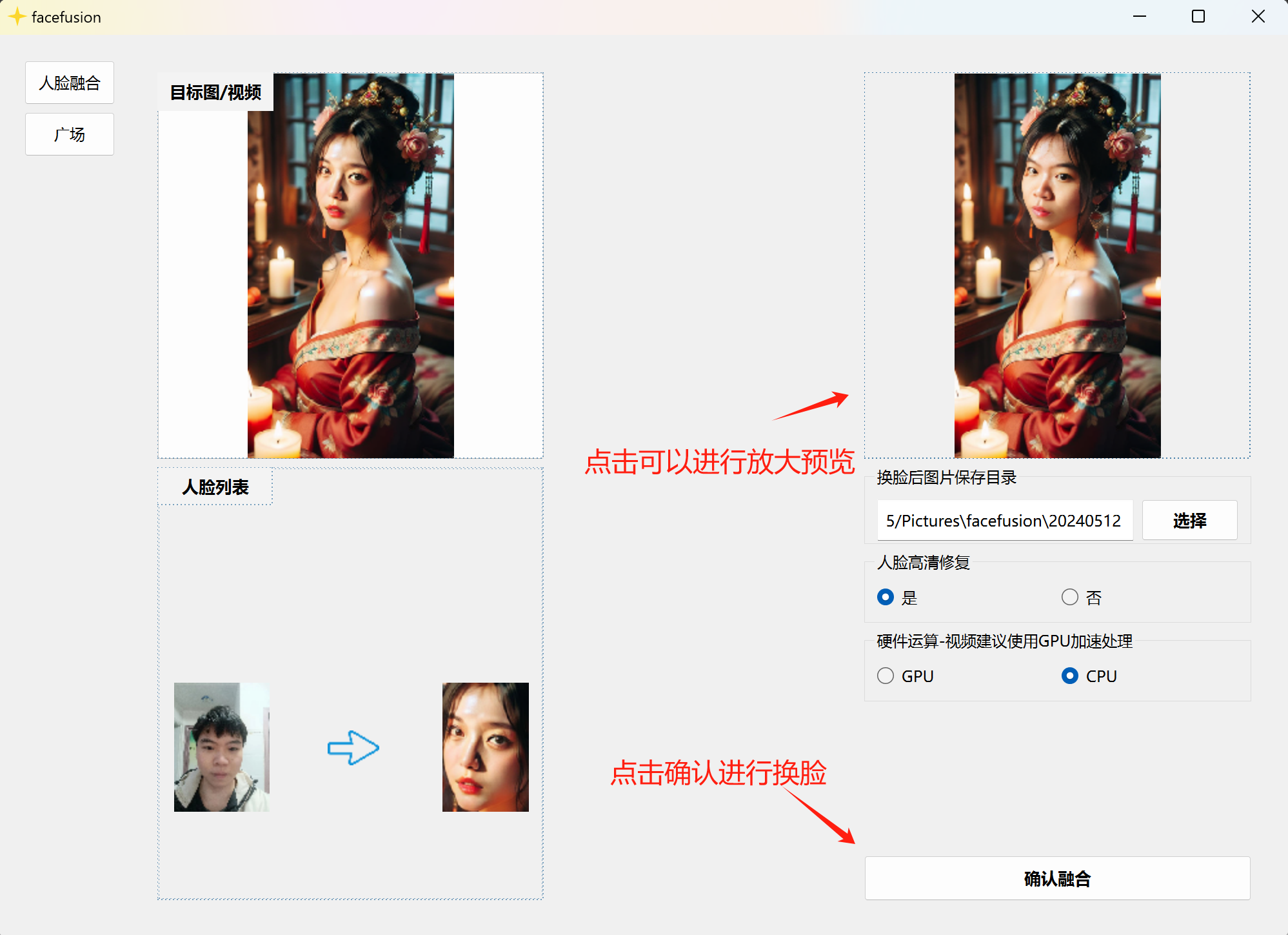The width and height of the screenshot is (1288, 935).
Task: Minimize the facefusion window
Action: [1140, 17]
